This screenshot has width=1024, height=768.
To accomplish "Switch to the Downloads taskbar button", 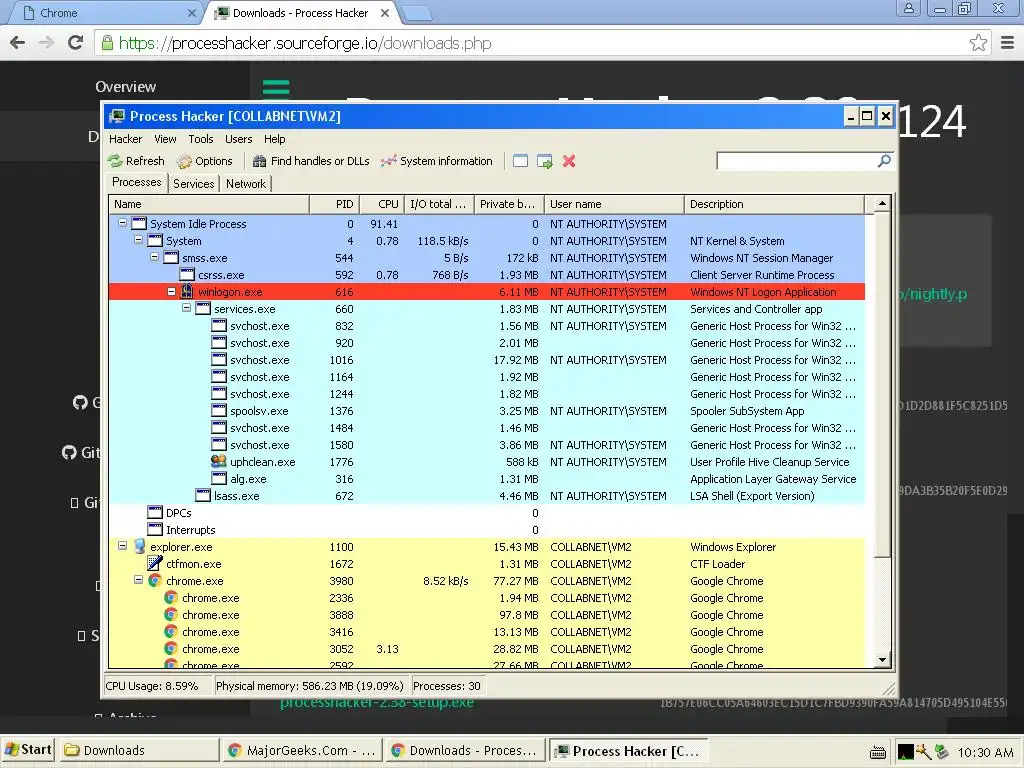I will [x=139, y=750].
